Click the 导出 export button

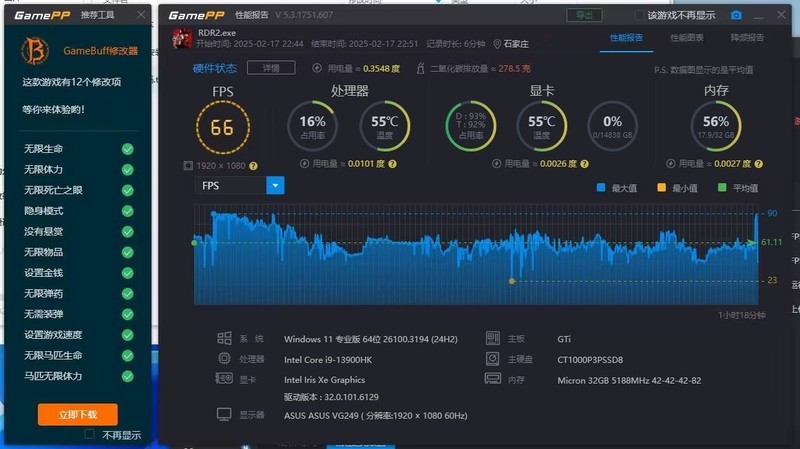pos(584,15)
